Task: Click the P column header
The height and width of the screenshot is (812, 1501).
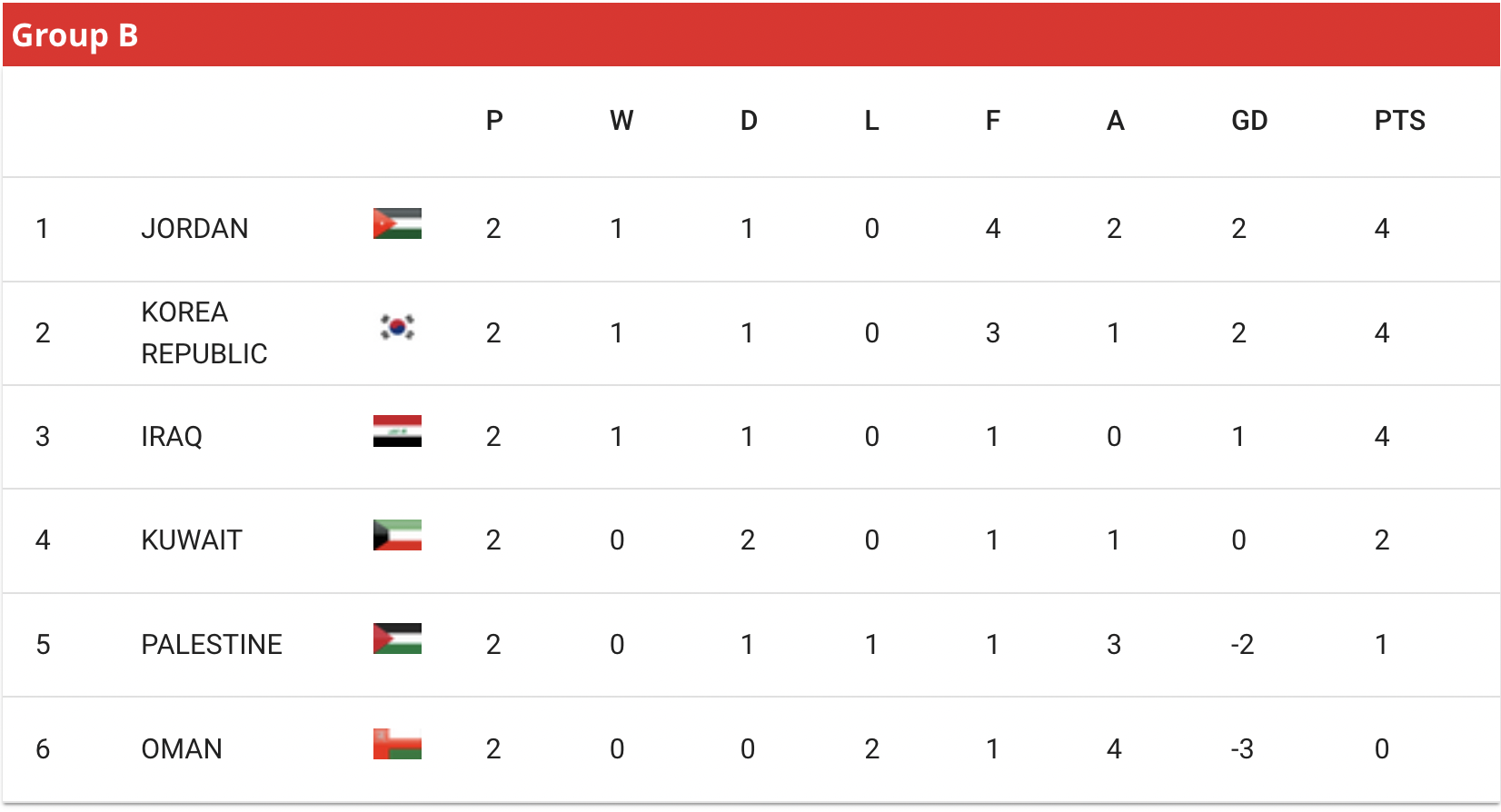Action: point(494,120)
